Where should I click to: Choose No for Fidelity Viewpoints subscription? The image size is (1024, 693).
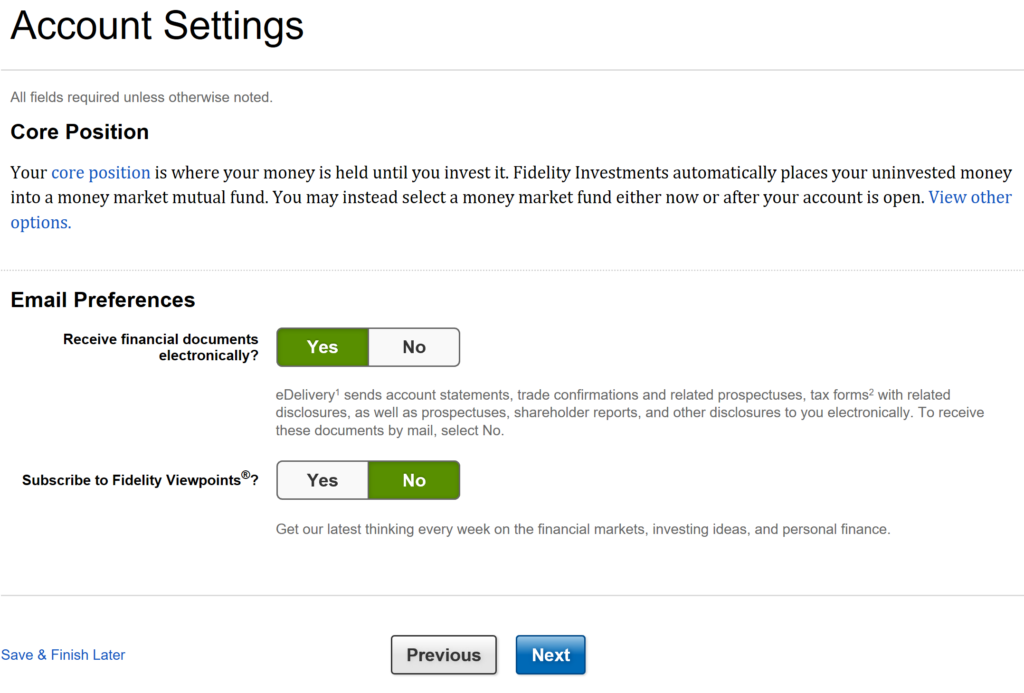[414, 480]
